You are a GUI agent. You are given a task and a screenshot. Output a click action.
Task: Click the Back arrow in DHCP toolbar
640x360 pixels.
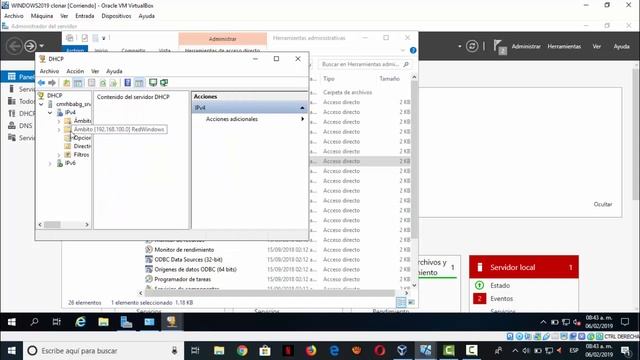[41, 83]
